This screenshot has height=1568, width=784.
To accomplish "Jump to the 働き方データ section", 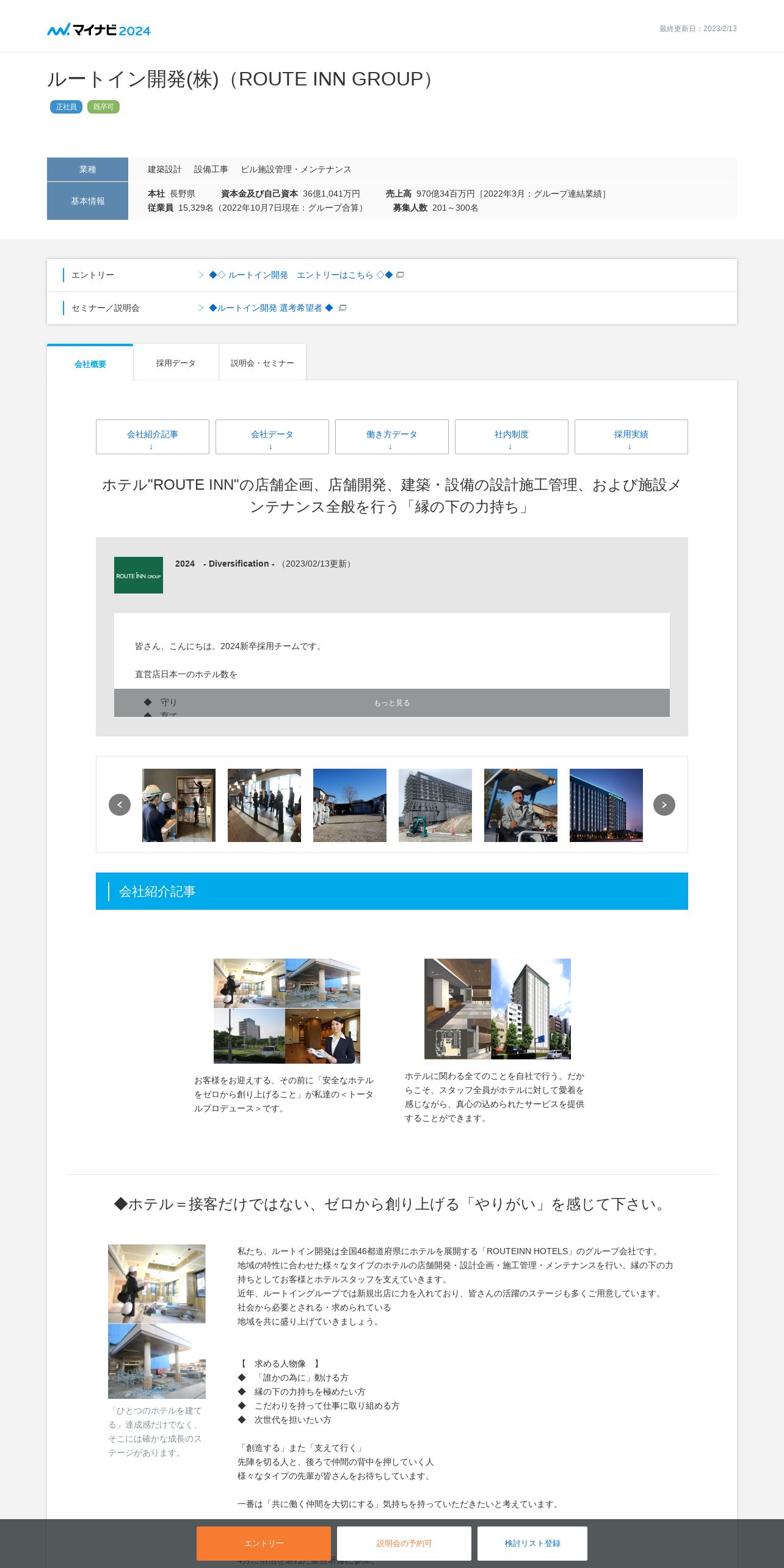I will (392, 437).
